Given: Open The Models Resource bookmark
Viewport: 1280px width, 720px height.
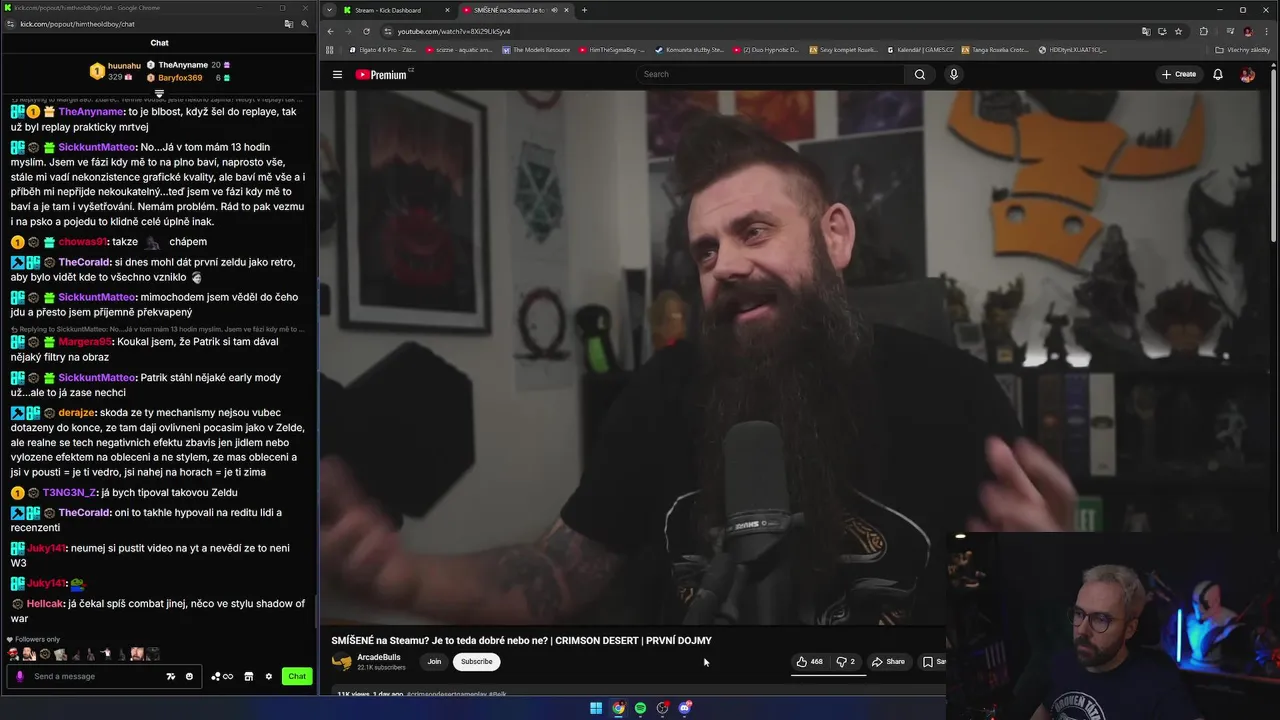Looking at the screenshot, I should [x=536, y=49].
